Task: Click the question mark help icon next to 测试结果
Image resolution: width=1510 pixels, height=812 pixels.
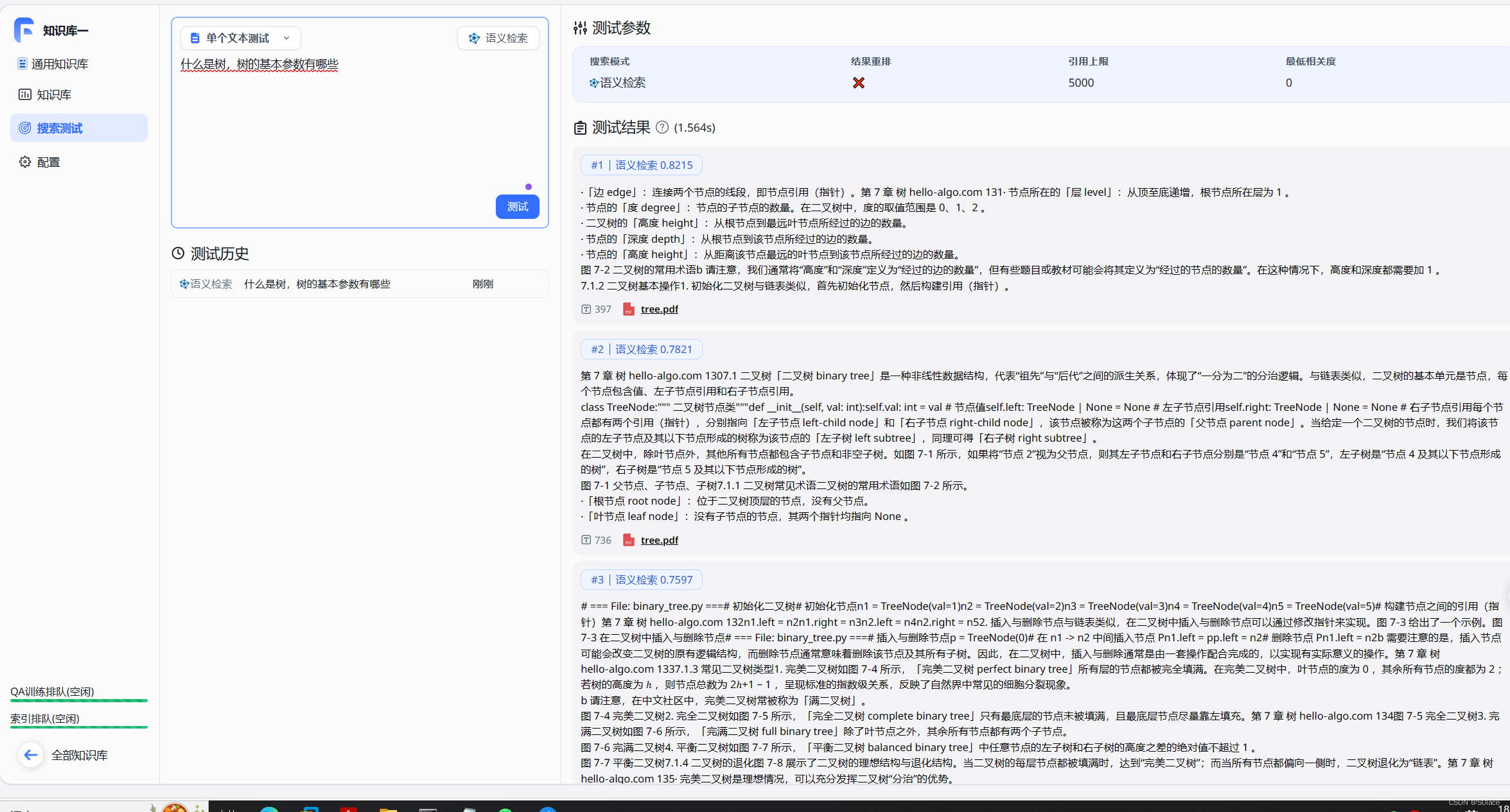Action: point(662,127)
